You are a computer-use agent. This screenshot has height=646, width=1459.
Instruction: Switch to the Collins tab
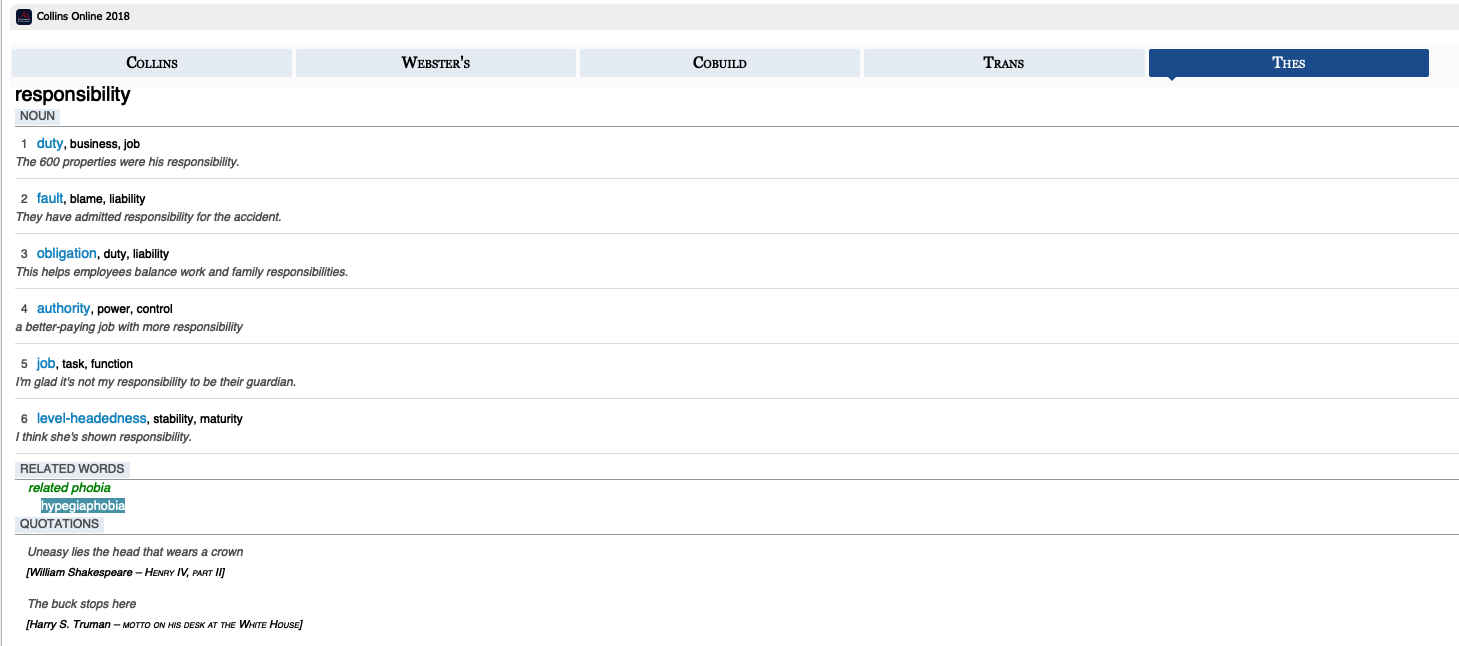point(152,63)
